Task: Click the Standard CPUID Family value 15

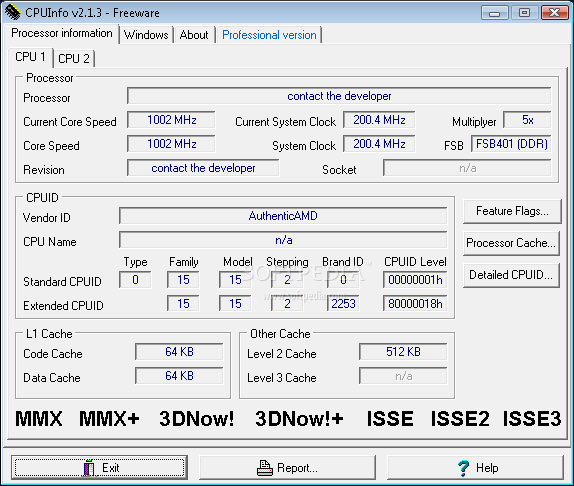Action: (x=183, y=280)
